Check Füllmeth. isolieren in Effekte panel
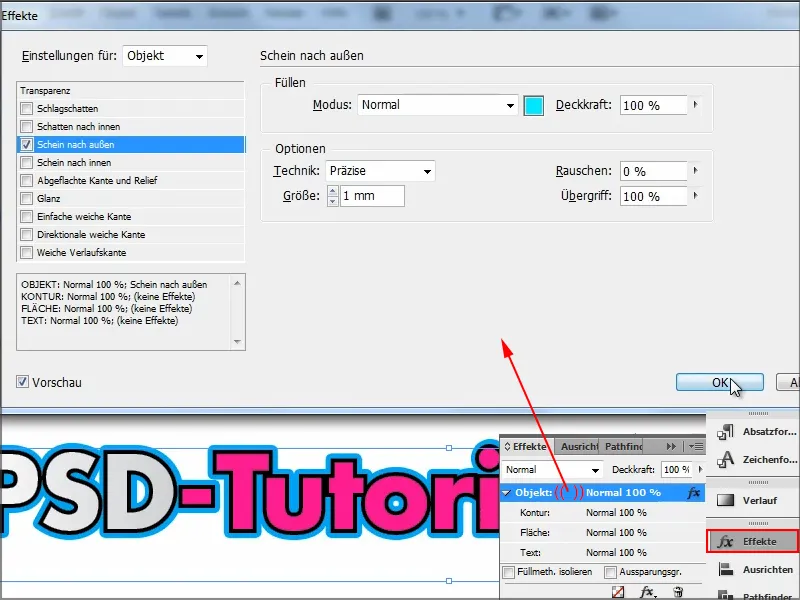This screenshot has height=600, width=800. (x=509, y=572)
